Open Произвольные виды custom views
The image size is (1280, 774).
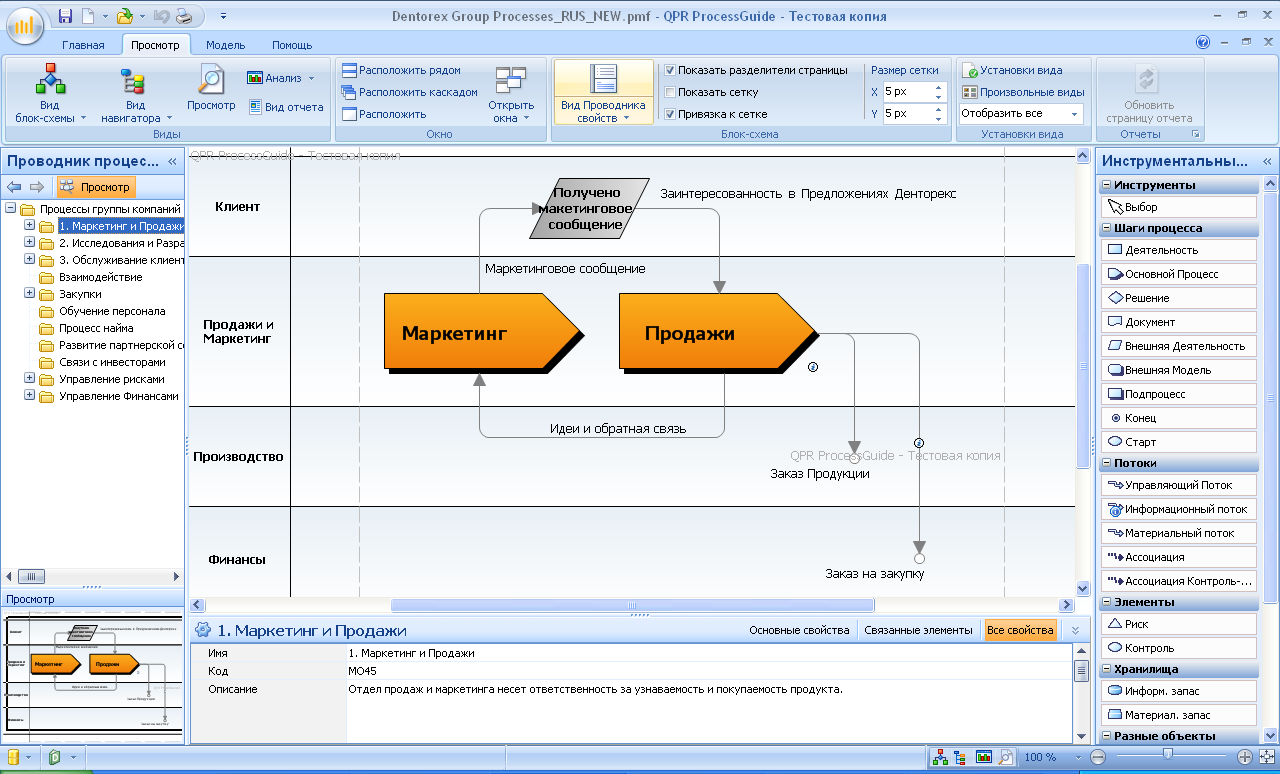coord(1023,92)
